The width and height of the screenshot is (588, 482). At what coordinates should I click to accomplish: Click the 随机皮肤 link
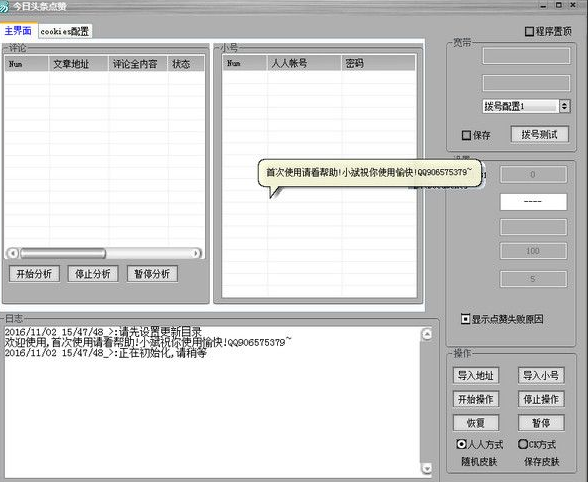[479, 462]
